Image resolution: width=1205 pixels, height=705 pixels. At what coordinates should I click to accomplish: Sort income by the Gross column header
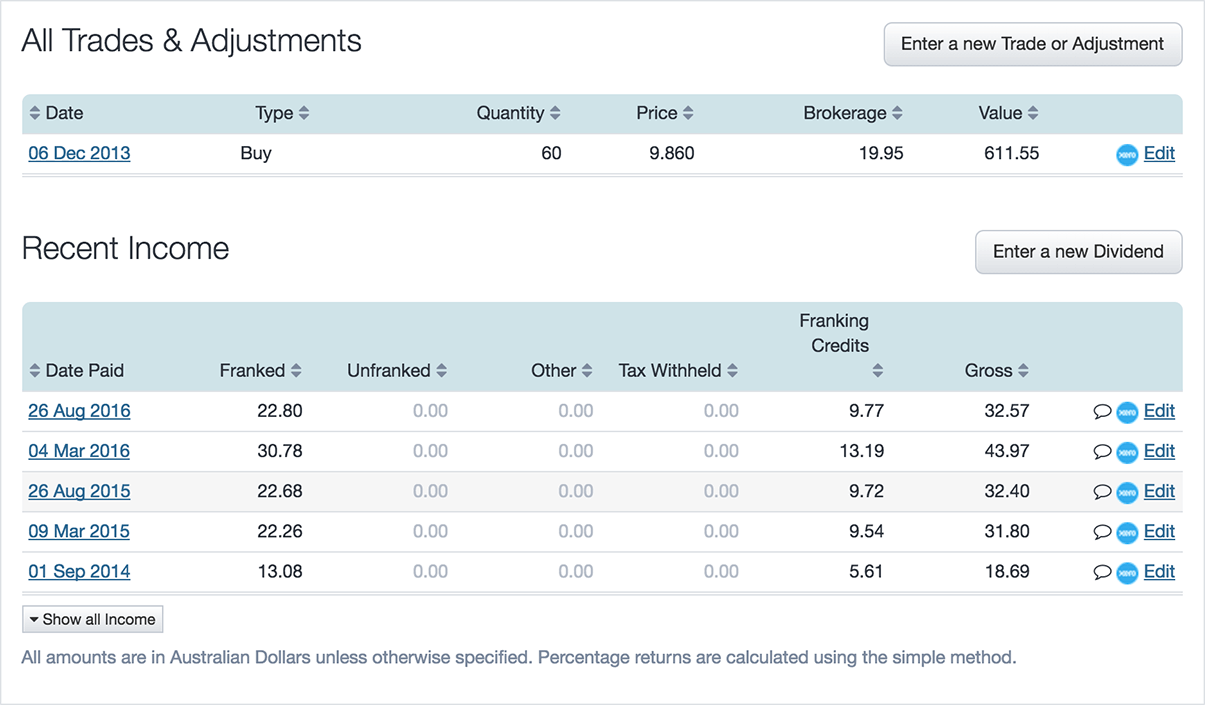(997, 370)
